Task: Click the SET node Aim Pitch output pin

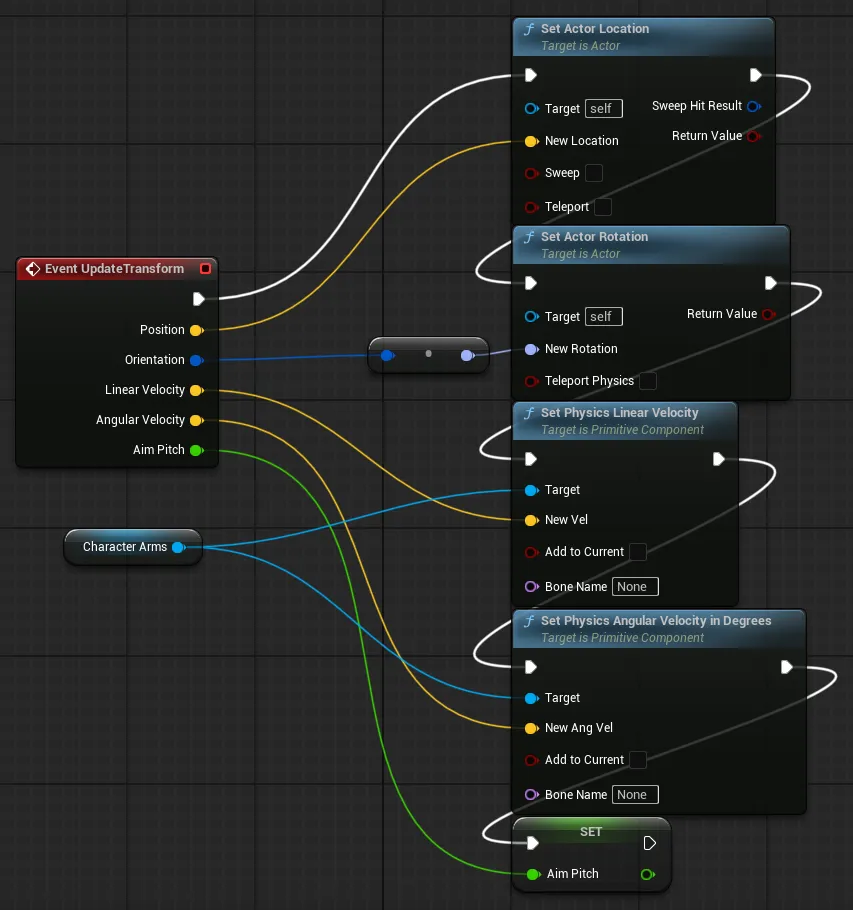Action: click(648, 874)
